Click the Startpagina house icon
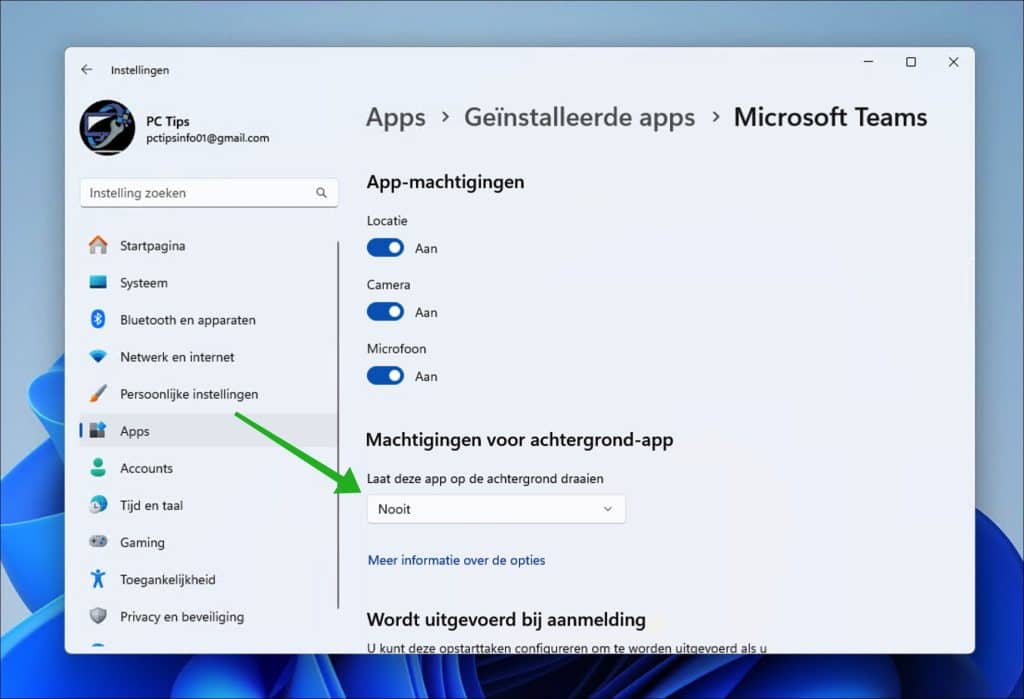Viewport: 1024px width, 699px height. [x=98, y=246]
